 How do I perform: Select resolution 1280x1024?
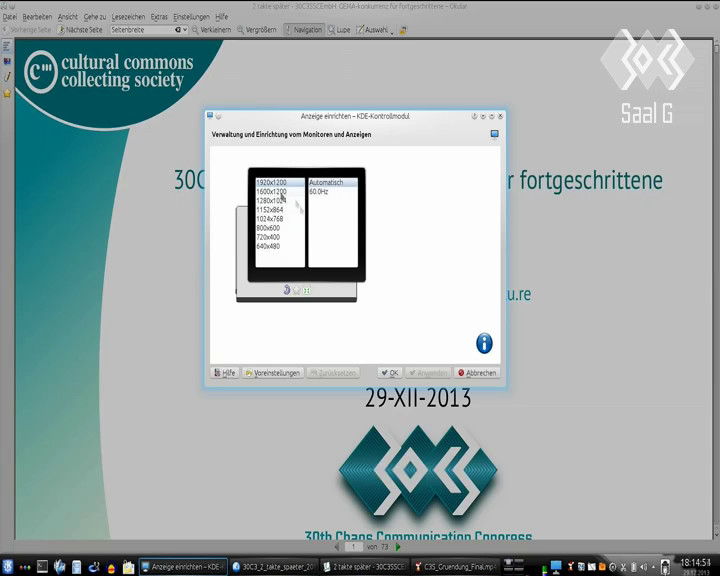click(280, 201)
